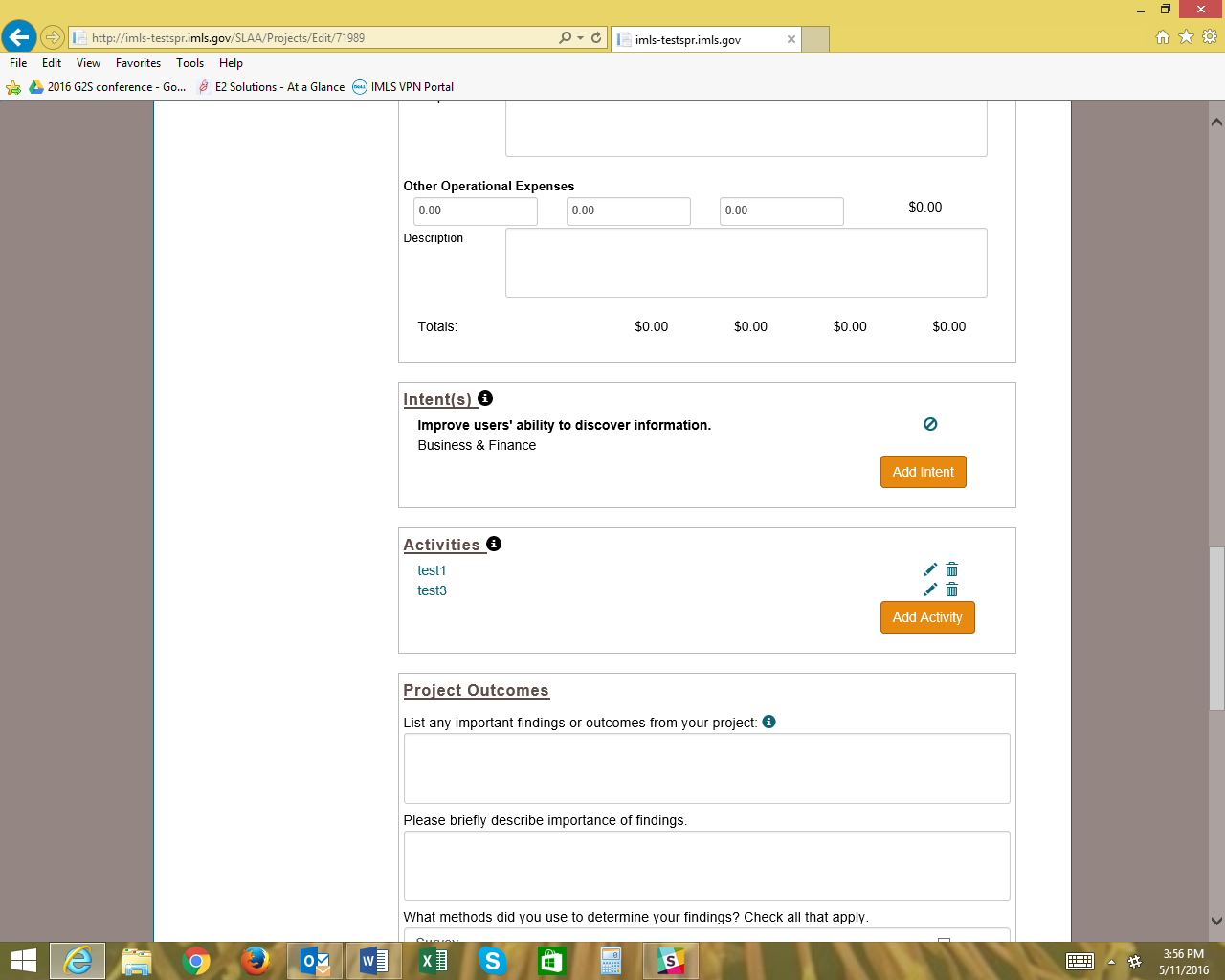This screenshot has height=980, width=1225.
Task: Click the Description box under Other Operational Expenses
Action: click(746, 263)
